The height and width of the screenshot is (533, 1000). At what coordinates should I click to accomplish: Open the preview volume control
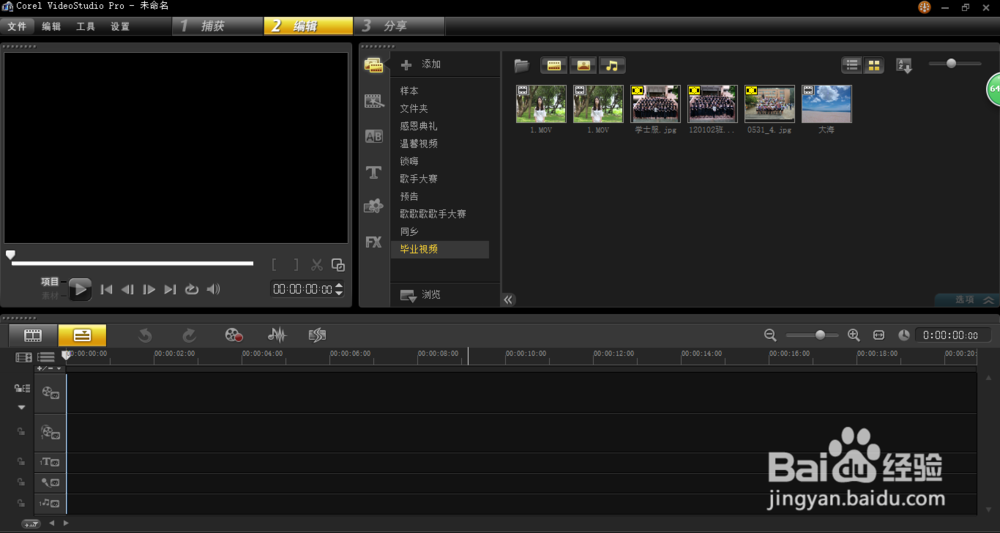pos(214,289)
